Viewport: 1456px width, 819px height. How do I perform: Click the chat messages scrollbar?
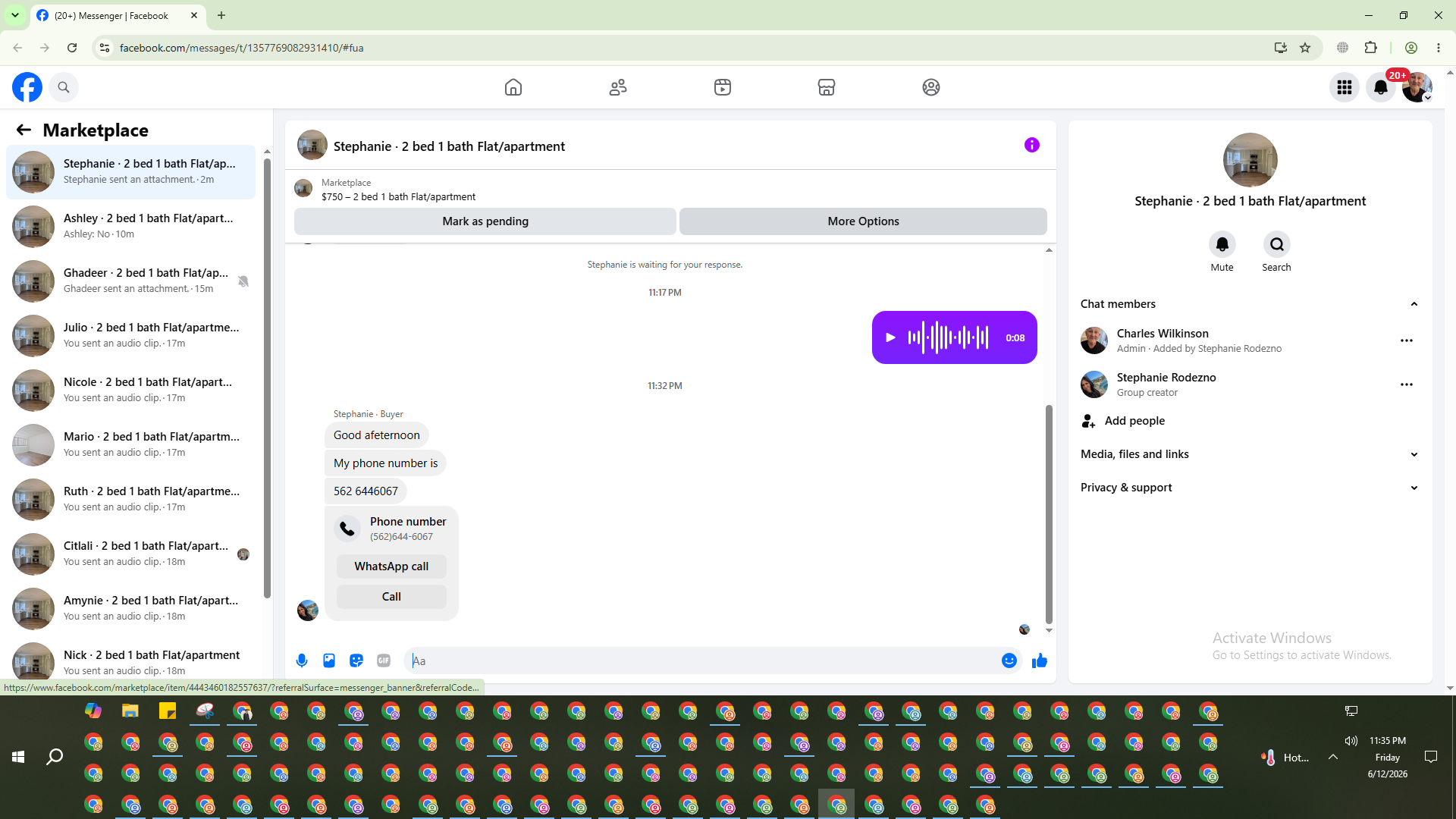pos(1049,514)
